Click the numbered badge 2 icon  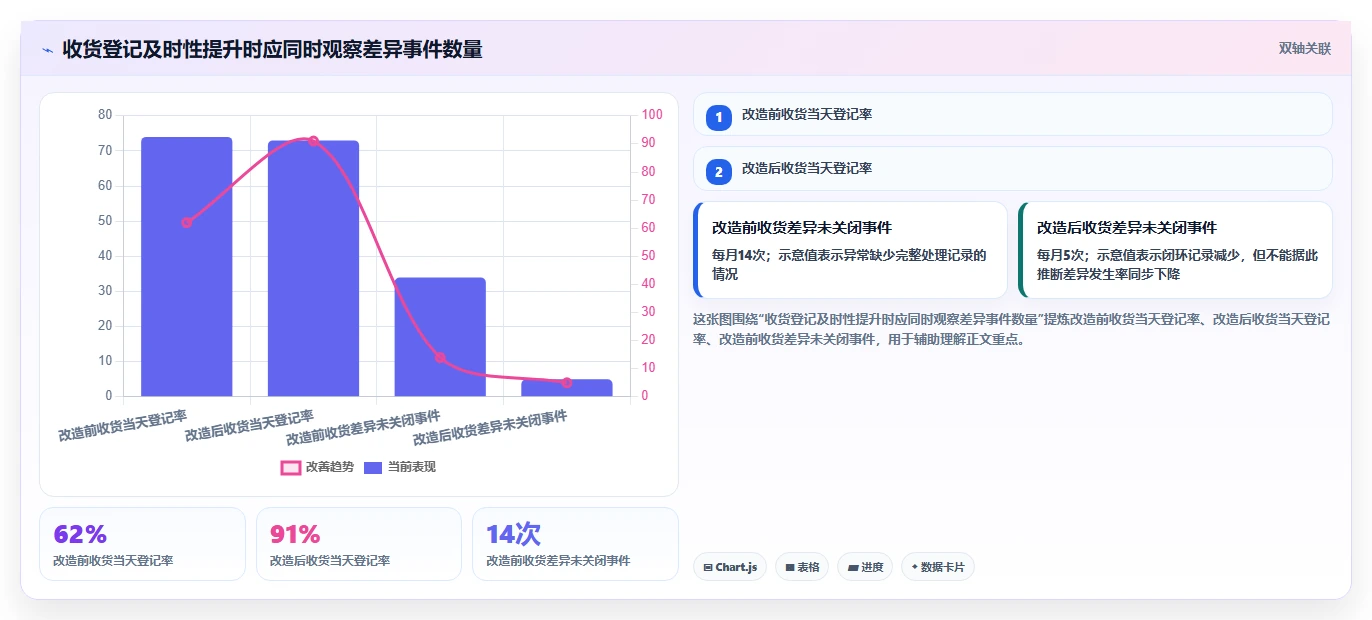click(719, 172)
